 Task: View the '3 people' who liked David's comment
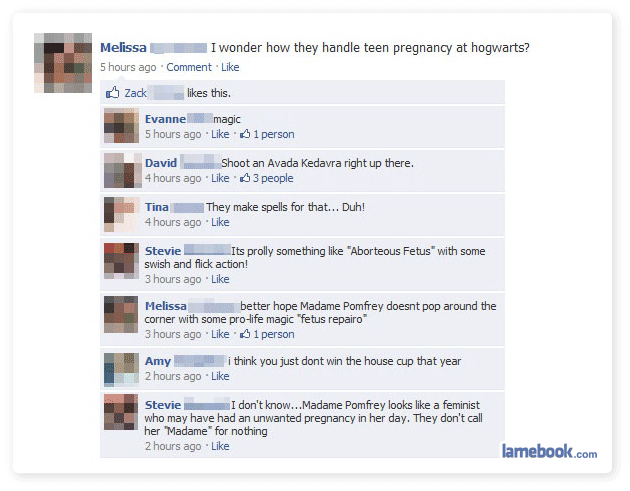pyautogui.click(x=273, y=178)
